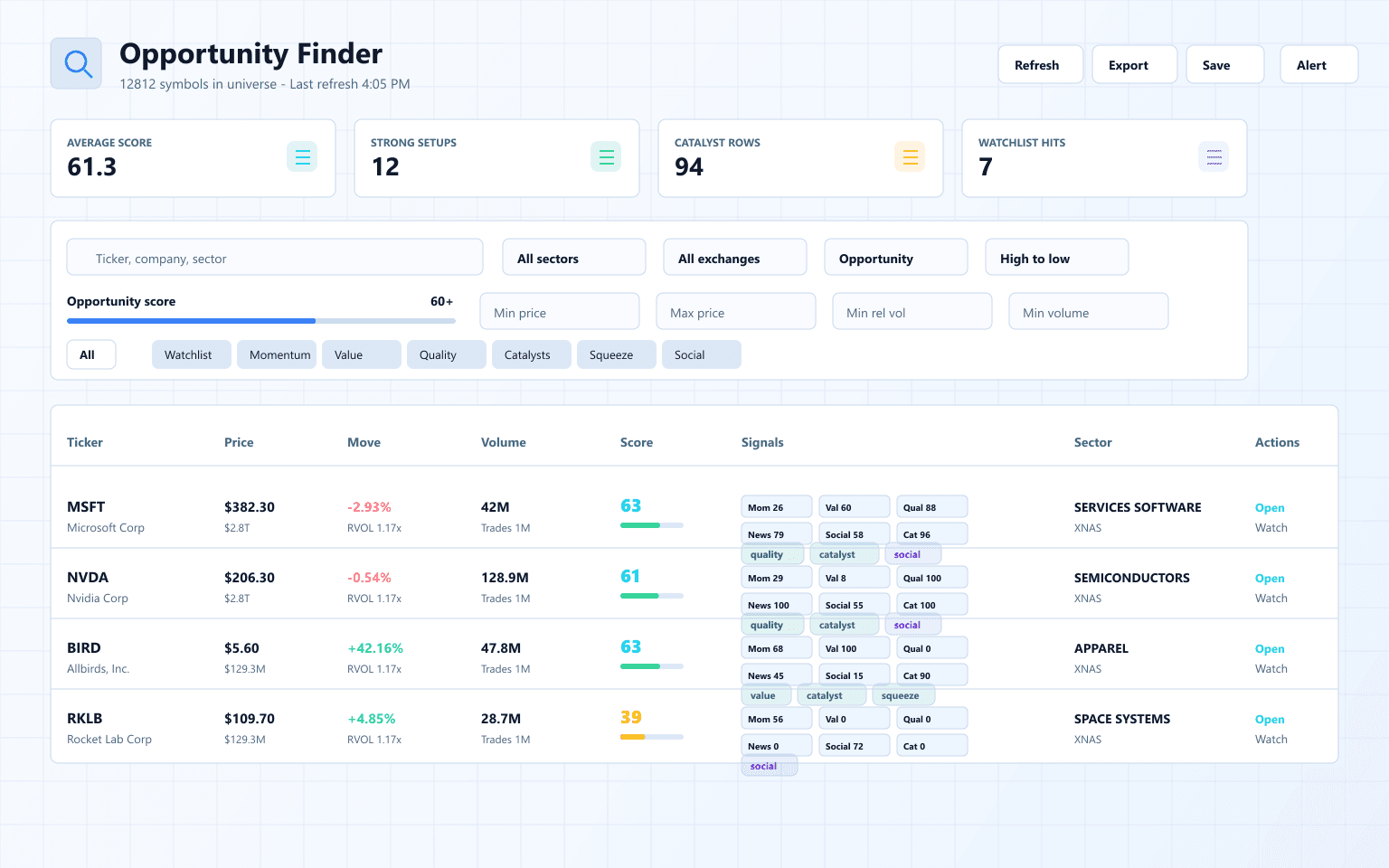Screen dimensions: 1389x868
Task: Toggle the Watchlist filter chip
Action: [192, 354]
